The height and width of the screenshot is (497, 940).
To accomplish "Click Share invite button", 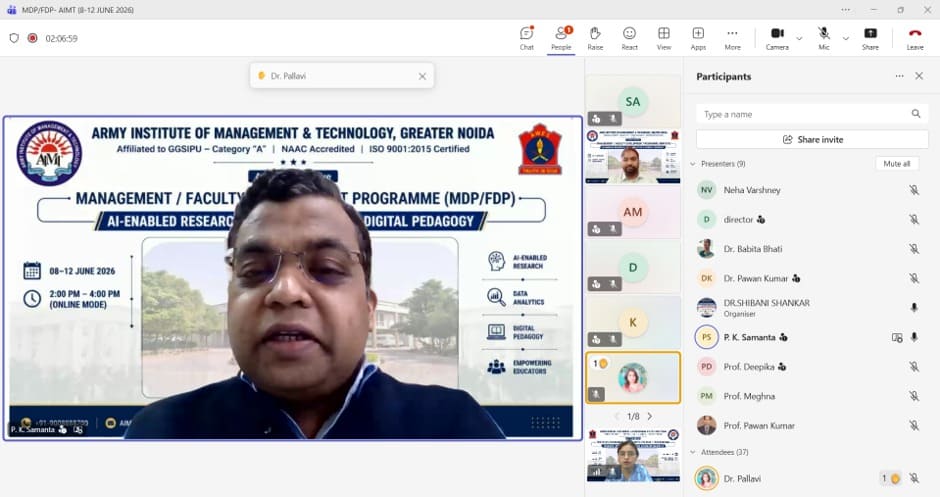I will pyautogui.click(x=812, y=139).
